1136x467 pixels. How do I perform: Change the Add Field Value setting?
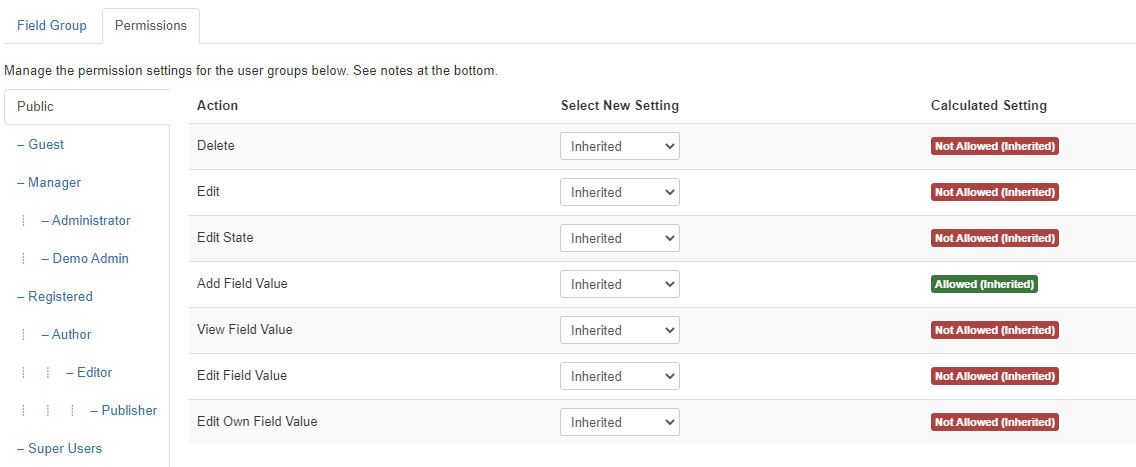(620, 284)
